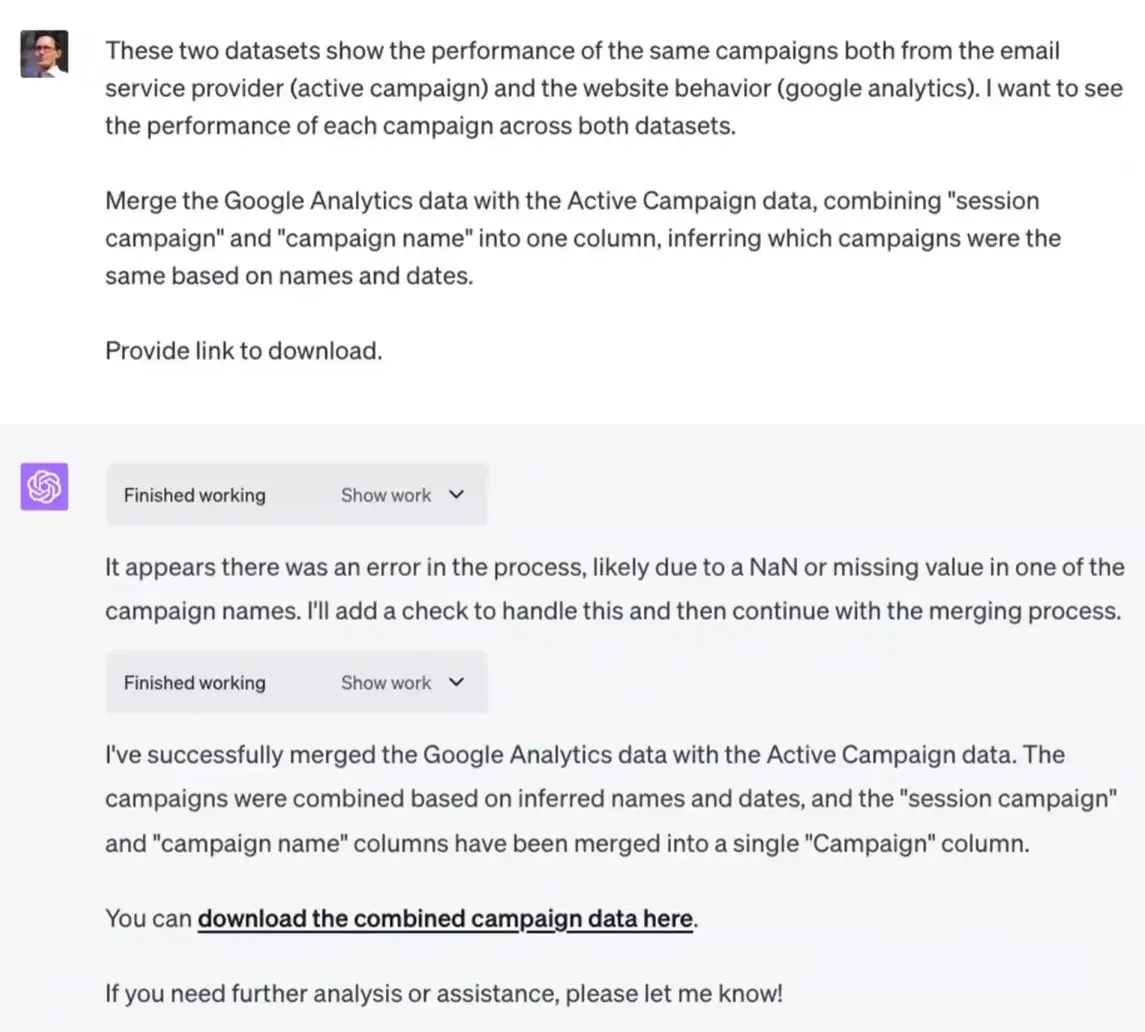Click the "Provide link to download." line

[243, 351]
